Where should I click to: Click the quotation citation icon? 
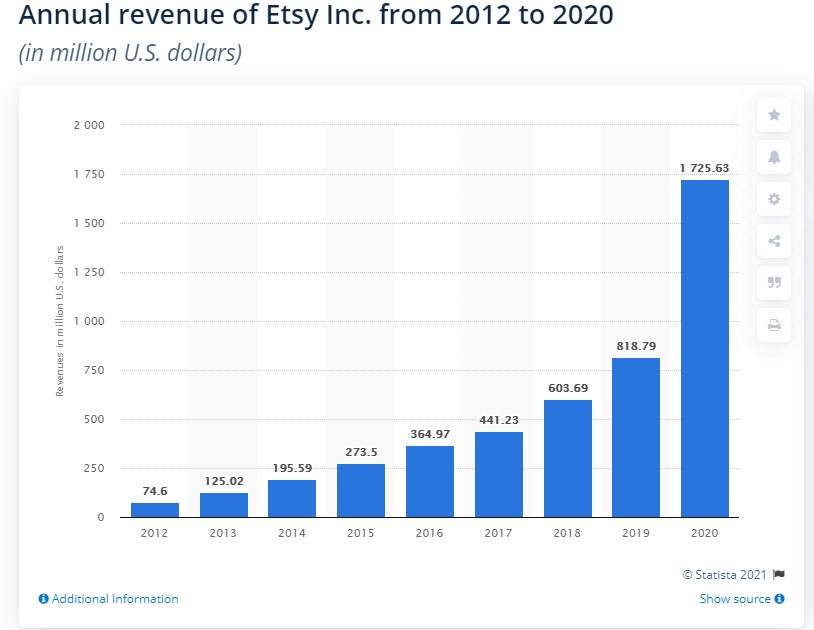point(774,283)
